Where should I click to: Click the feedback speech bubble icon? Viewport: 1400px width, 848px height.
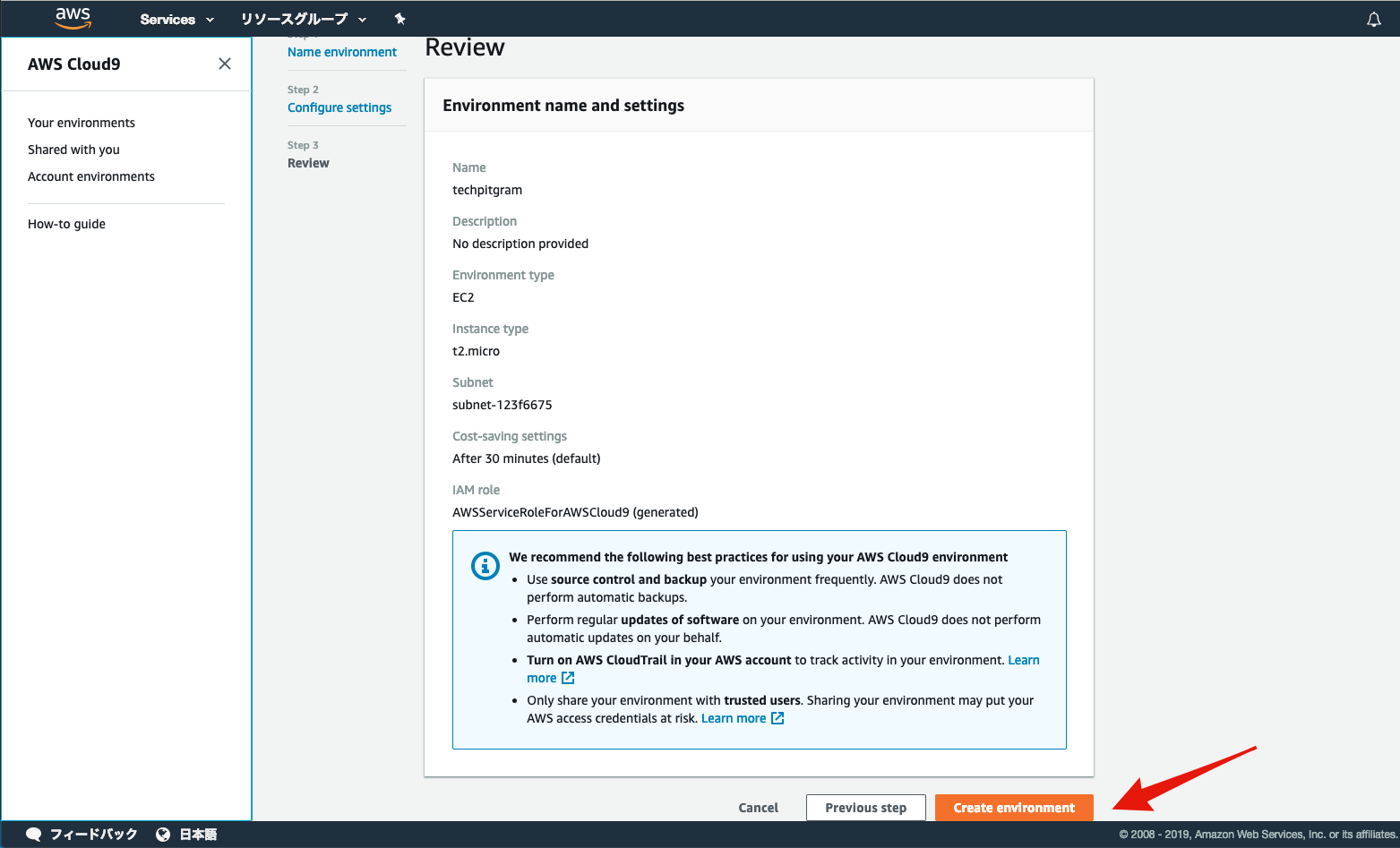[x=34, y=835]
